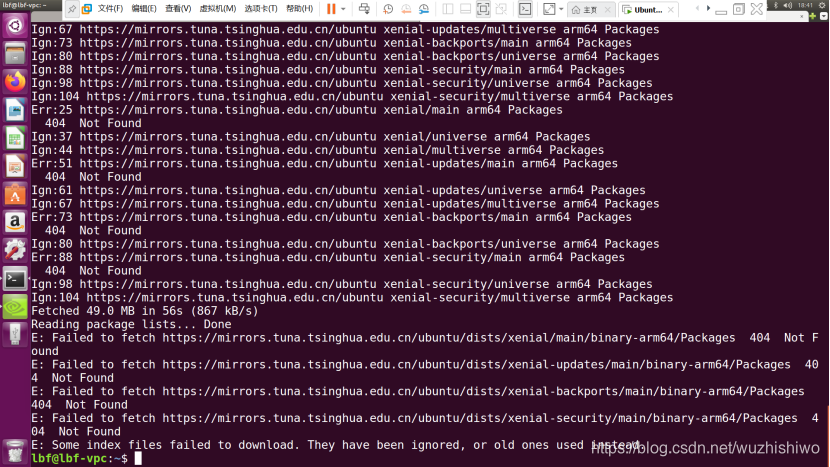This screenshot has width=830, height=467.
Task: Click the 'Err:51' xenial-updates/main line
Action: point(324,163)
